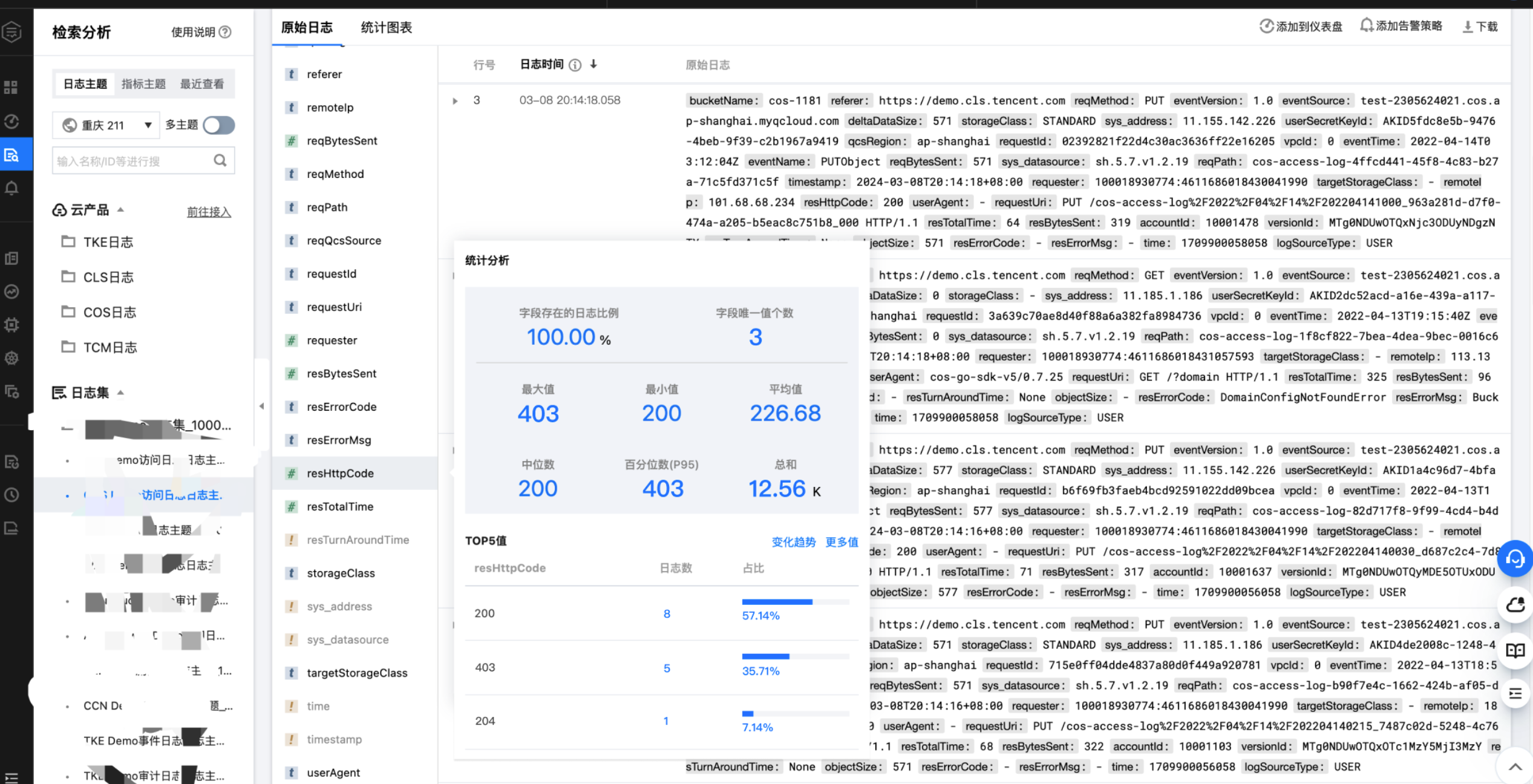Click the 57.14% proportion bar for code 200
The width and height of the screenshot is (1533, 784).
click(x=796, y=602)
